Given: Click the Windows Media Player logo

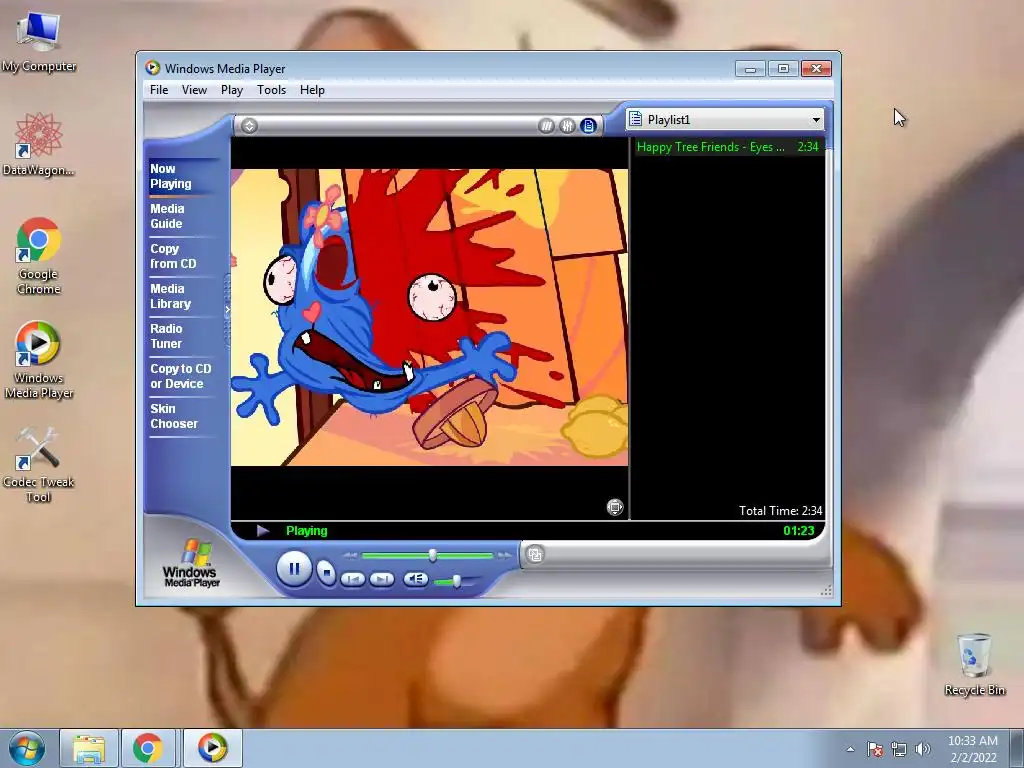Looking at the screenshot, I should (x=191, y=563).
